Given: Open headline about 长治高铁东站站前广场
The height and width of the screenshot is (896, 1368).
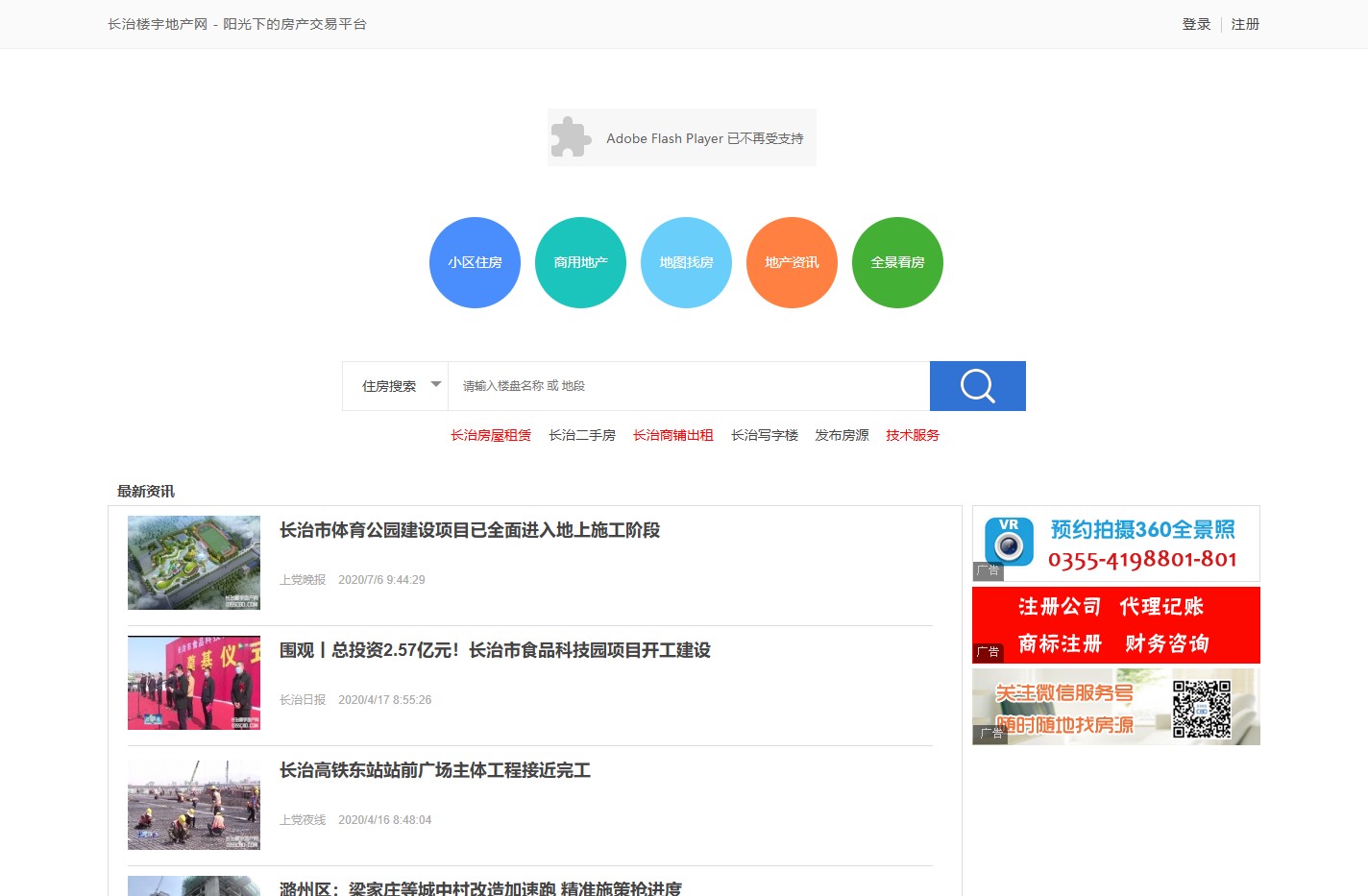Looking at the screenshot, I should (x=435, y=770).
